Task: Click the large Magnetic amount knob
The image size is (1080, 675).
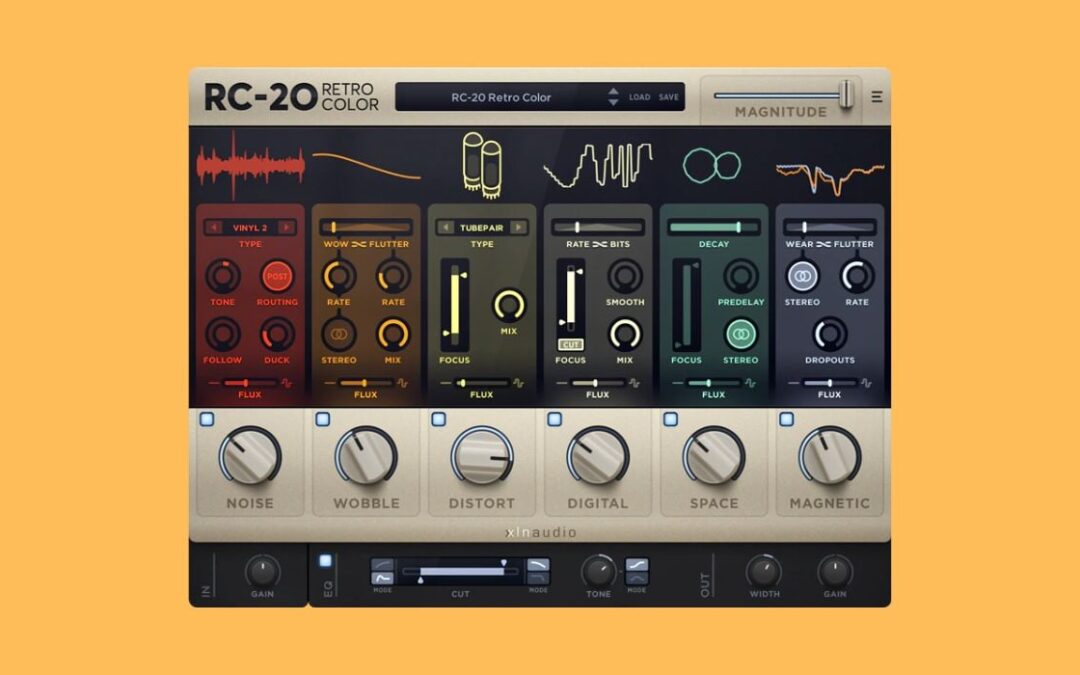Action: [x=830, y=458]
